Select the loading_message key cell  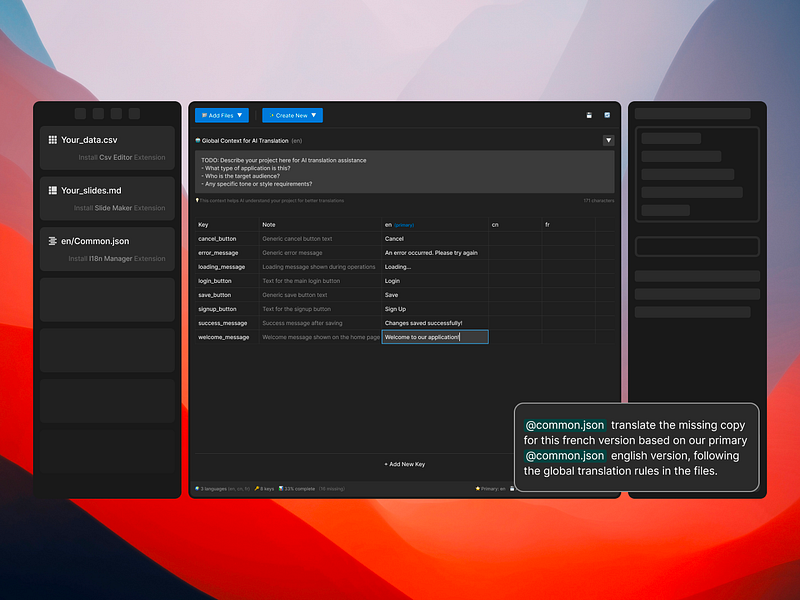227,267
